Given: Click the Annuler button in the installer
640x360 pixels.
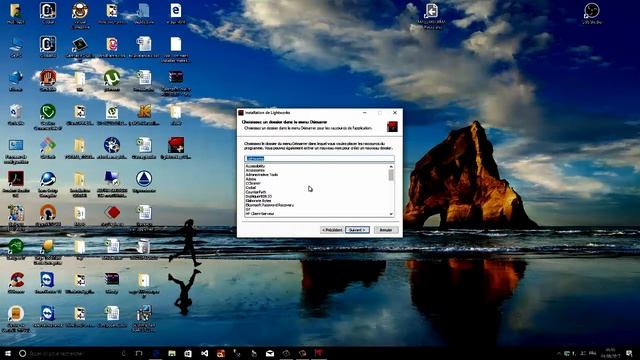Looking at the screenshot, I should [x=386, y=230].
